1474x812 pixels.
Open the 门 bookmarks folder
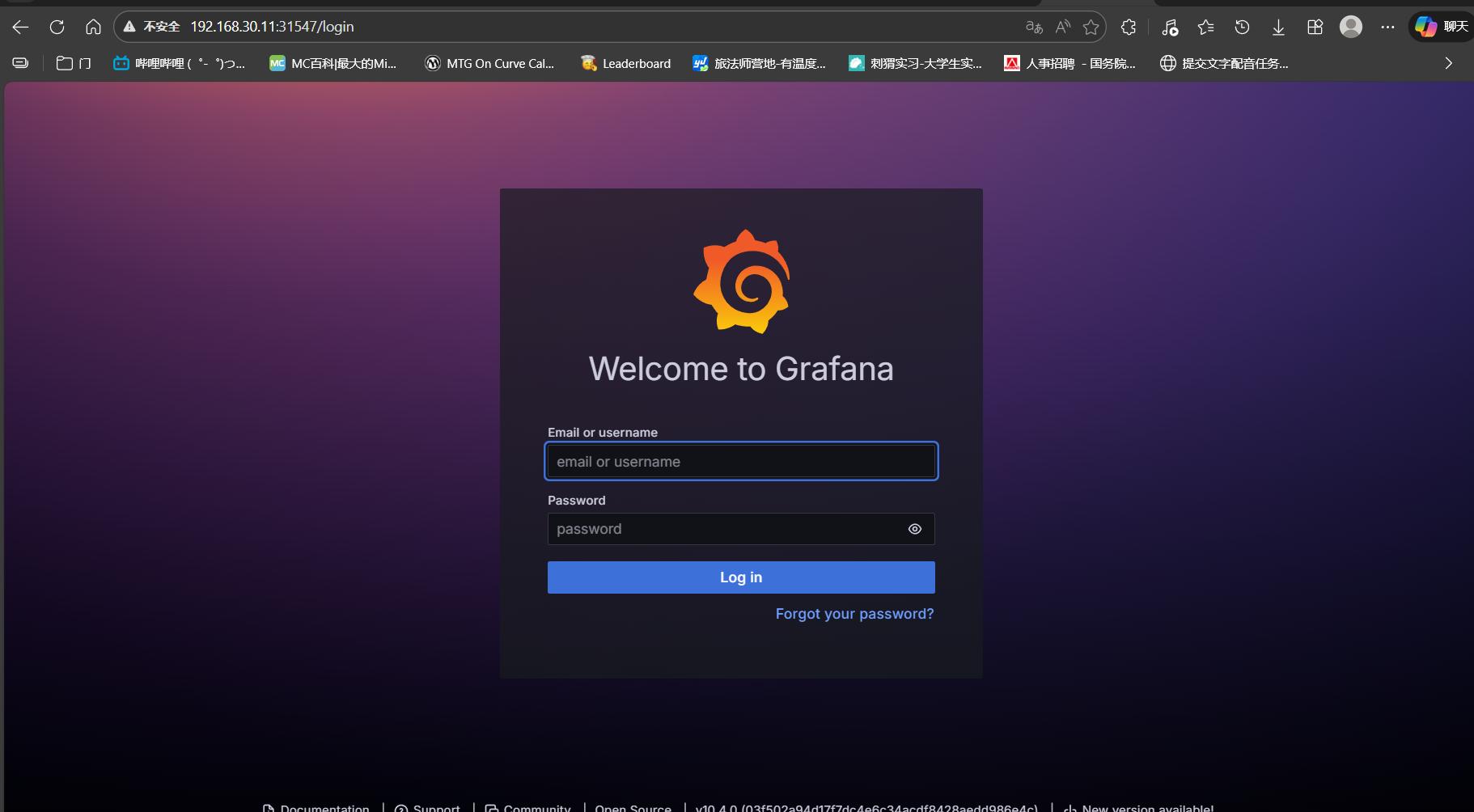click(x=74, y=63)
